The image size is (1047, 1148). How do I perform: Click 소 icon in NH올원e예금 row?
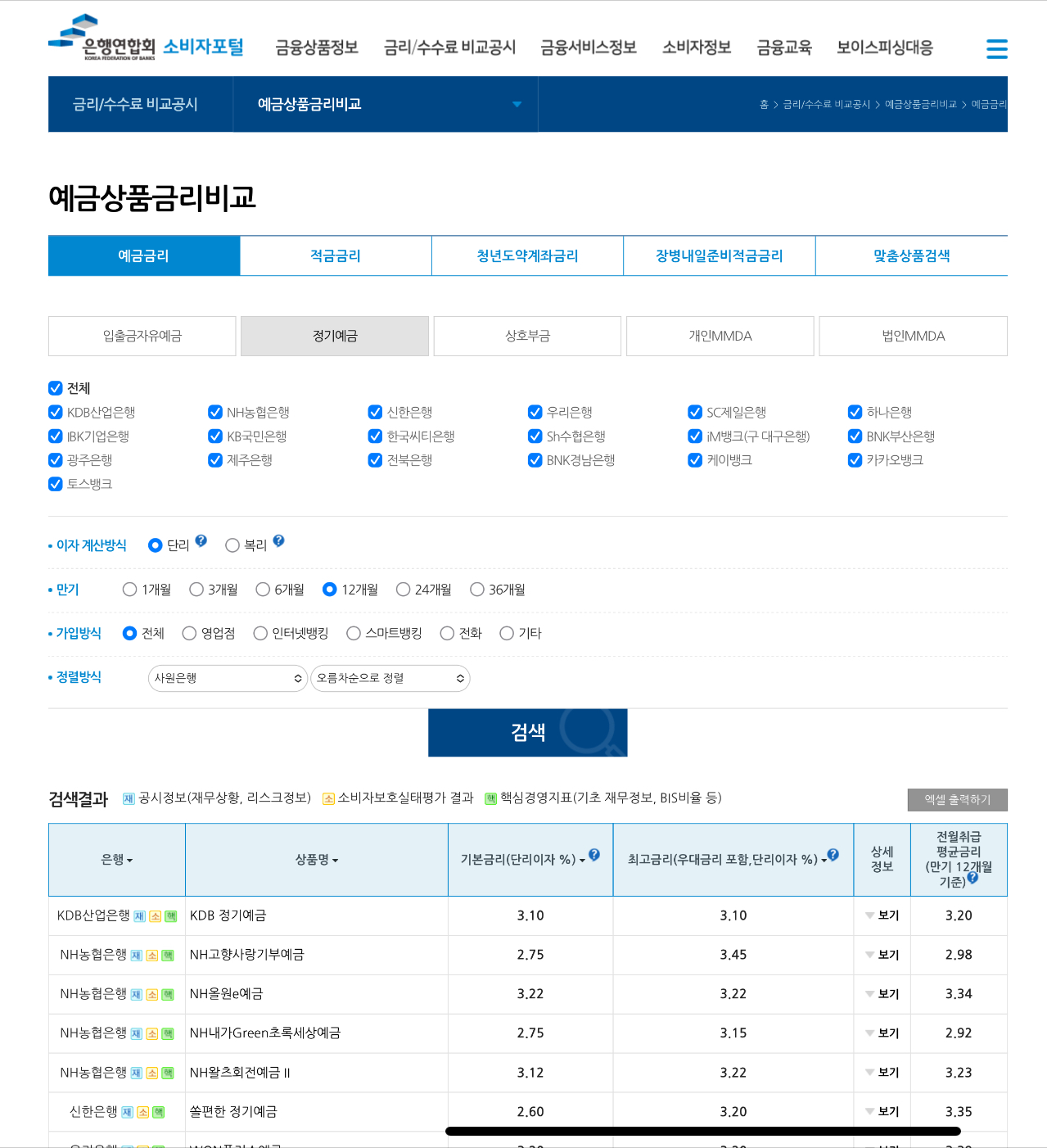[x=152, y=995]
